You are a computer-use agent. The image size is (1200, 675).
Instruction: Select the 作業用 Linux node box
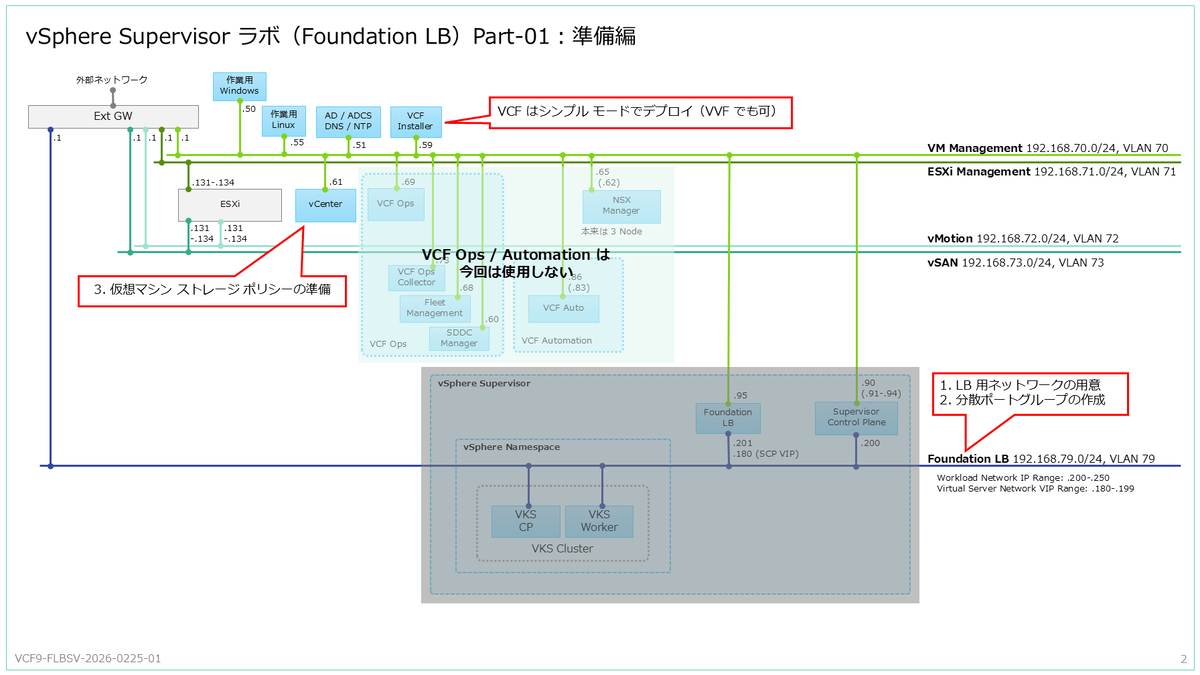pyautogui.click(x=284, y=120)
